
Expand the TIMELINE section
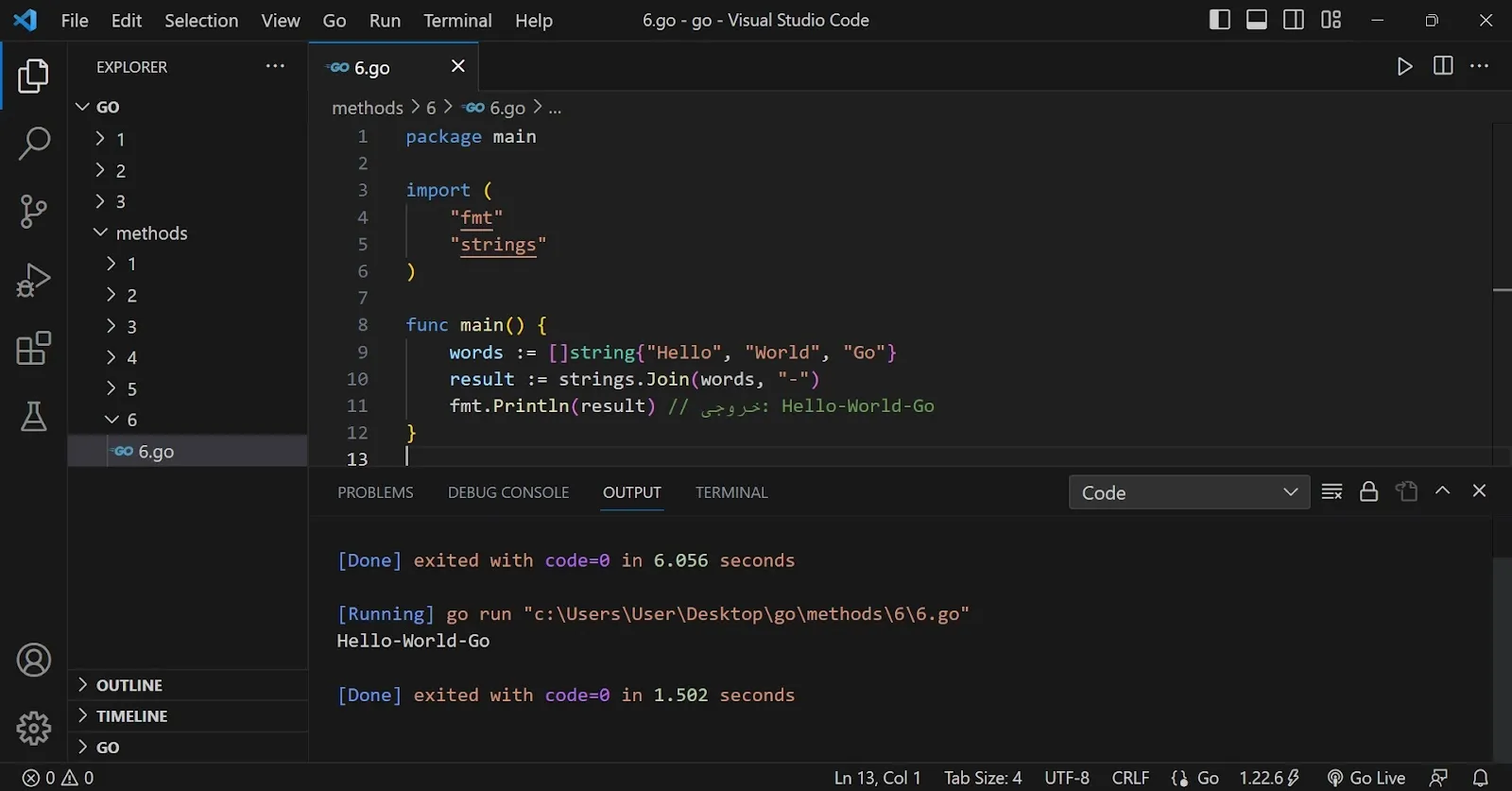point(188,716)
